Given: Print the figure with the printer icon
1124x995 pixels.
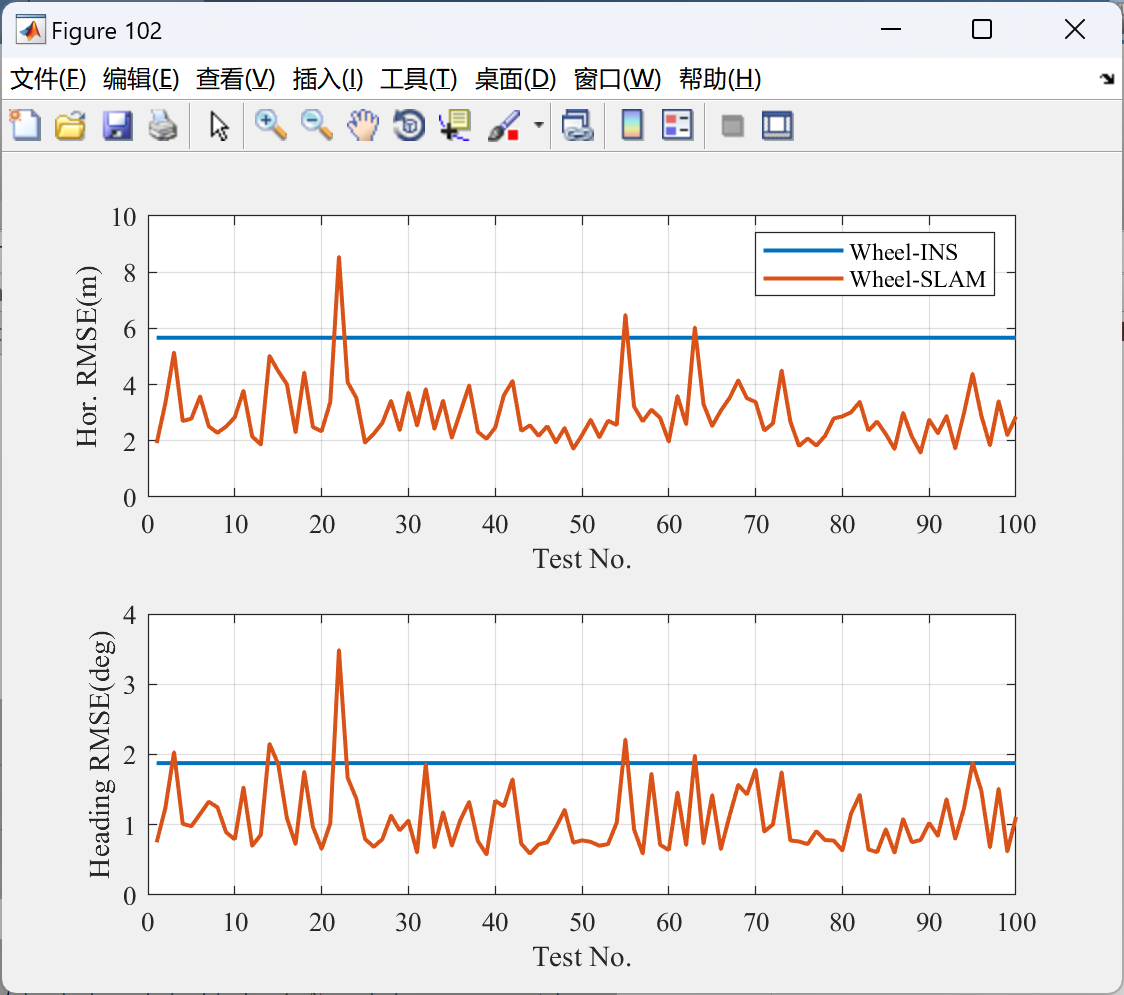Looking at the screenshot, I should (163, 125).
